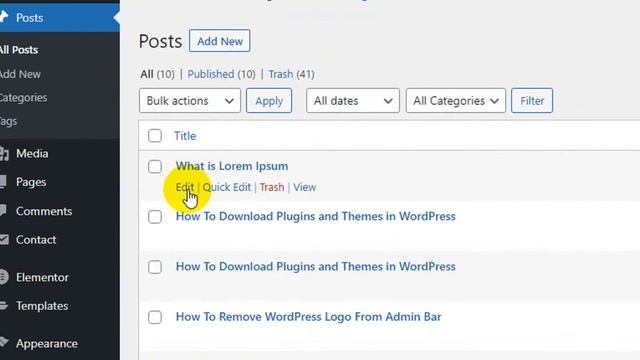Show All (10) posts filter
This screenshot has width=640, height=360.
click(x=157, y=74)
